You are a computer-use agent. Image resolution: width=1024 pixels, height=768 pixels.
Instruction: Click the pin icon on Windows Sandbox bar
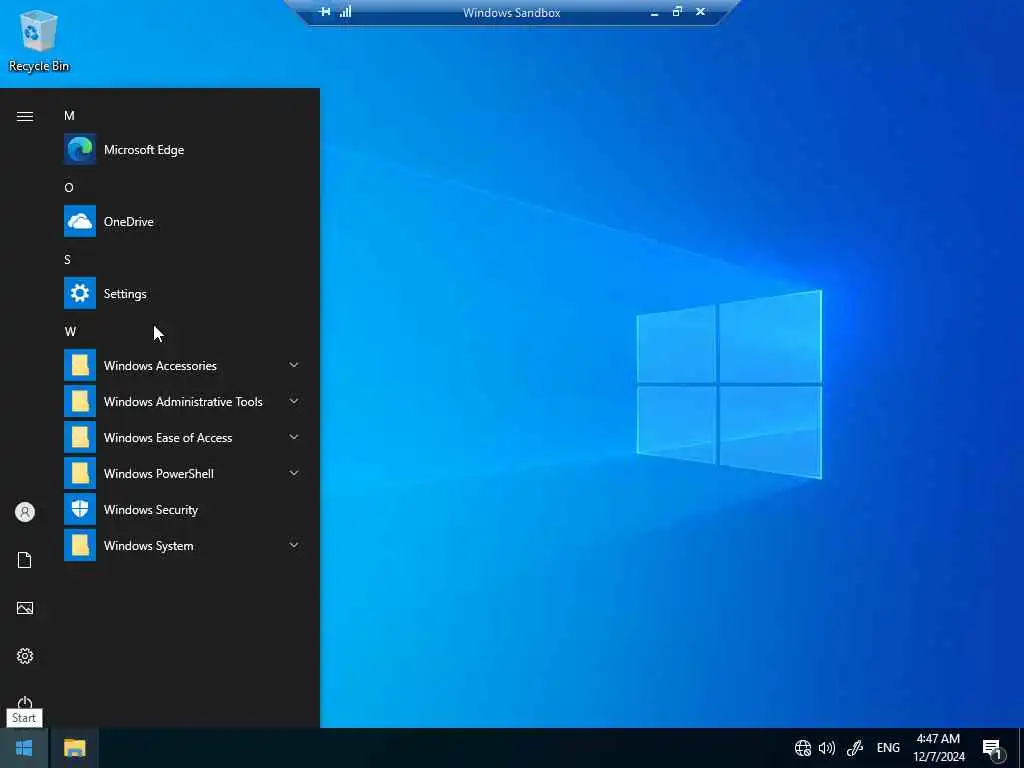click(x=325, y=12)
